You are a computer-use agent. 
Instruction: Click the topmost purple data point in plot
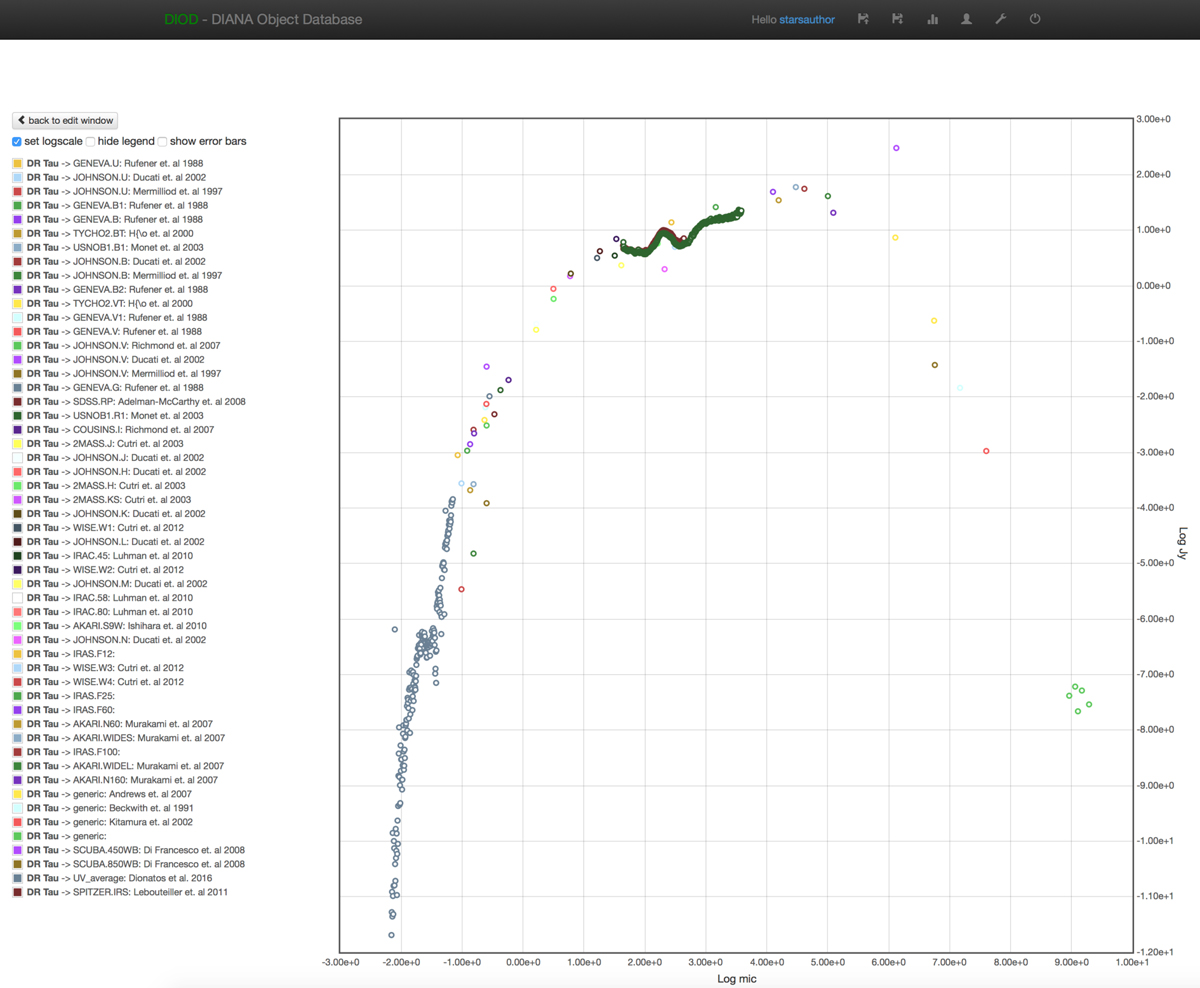click(896, 148)
